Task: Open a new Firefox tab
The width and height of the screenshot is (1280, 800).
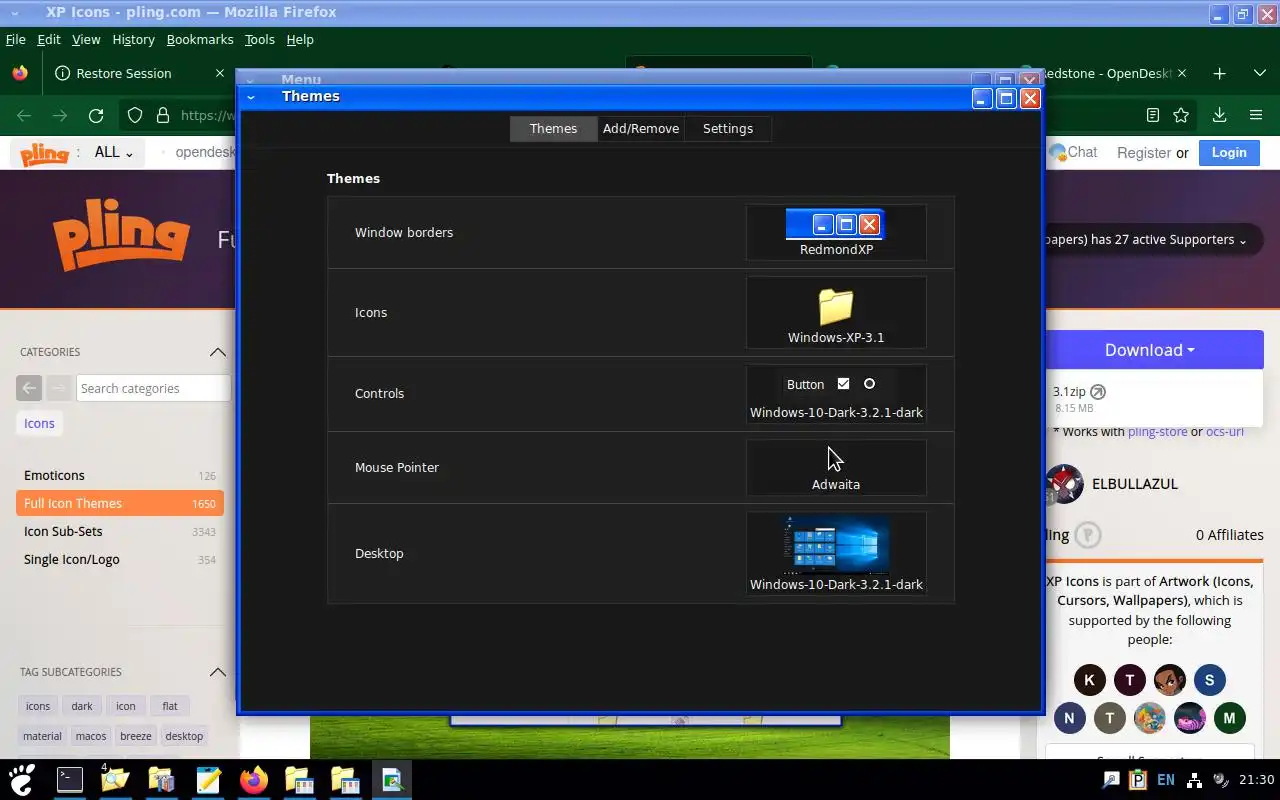Action: coord(1219,73)
